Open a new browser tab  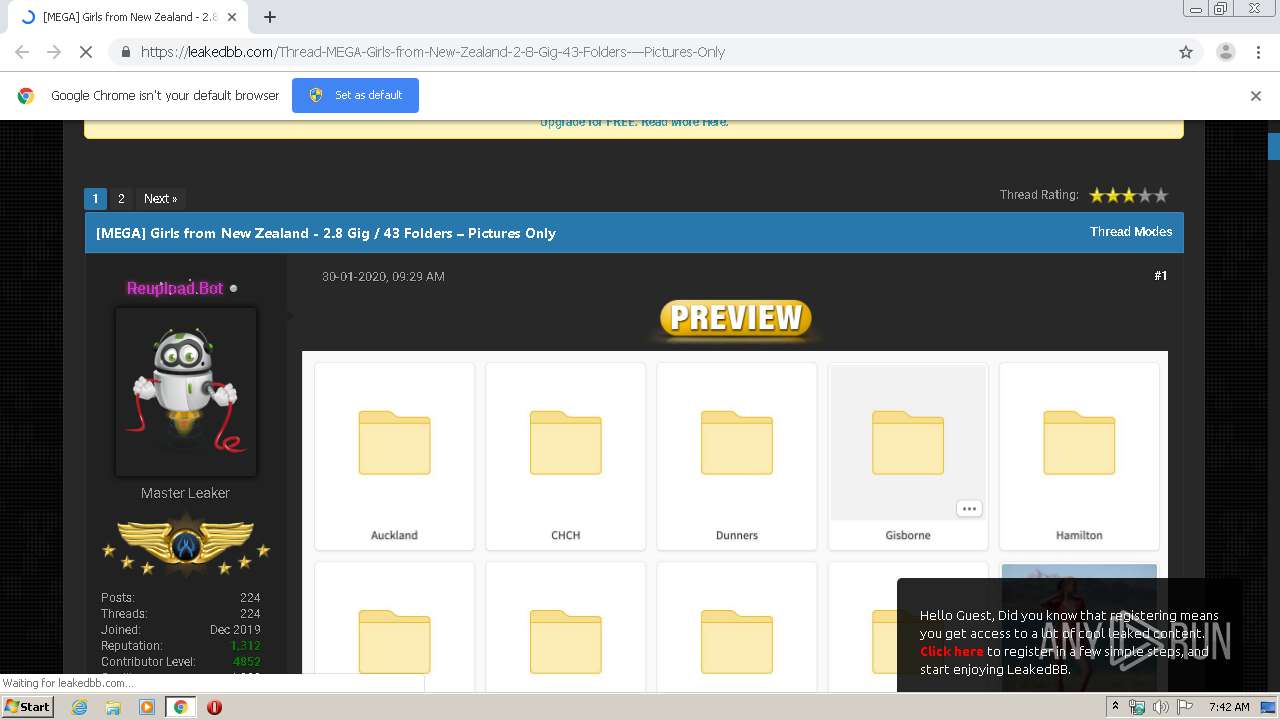(x=270, y=17)
